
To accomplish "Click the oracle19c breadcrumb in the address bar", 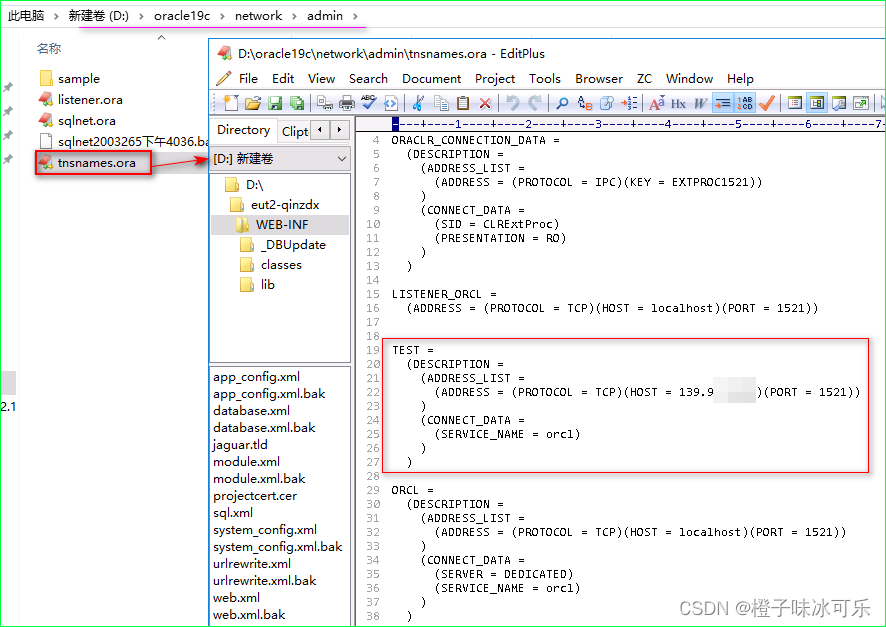I will tap(182, 16).
